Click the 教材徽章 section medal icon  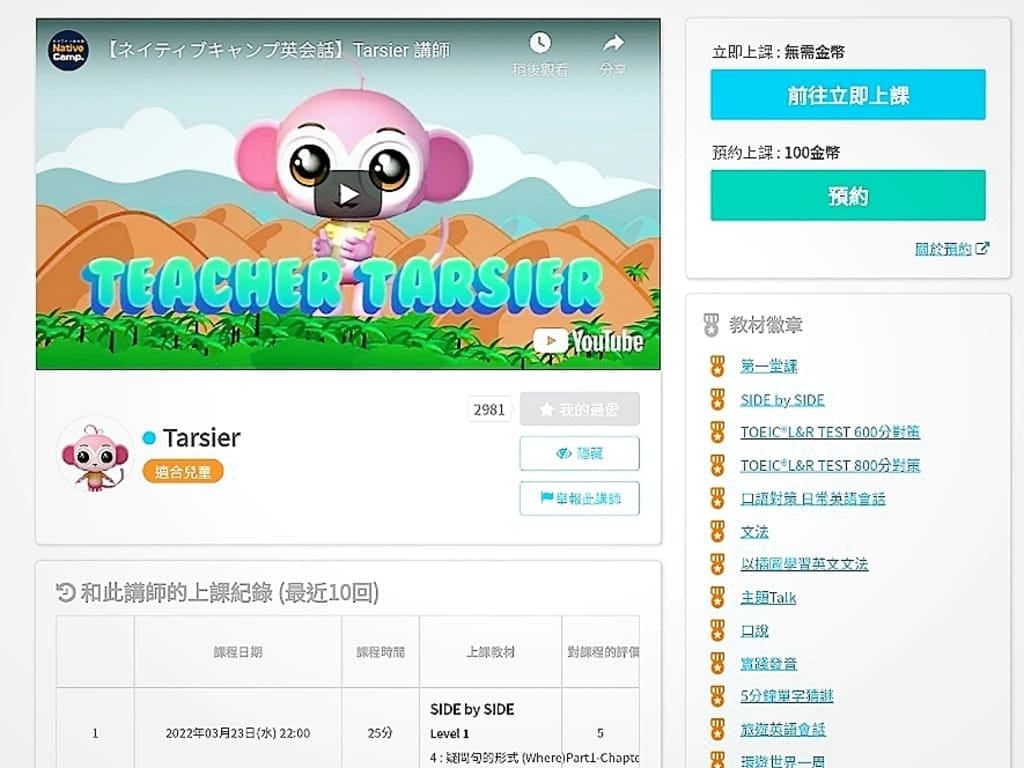pyautogui.click(x=711, y=325)
